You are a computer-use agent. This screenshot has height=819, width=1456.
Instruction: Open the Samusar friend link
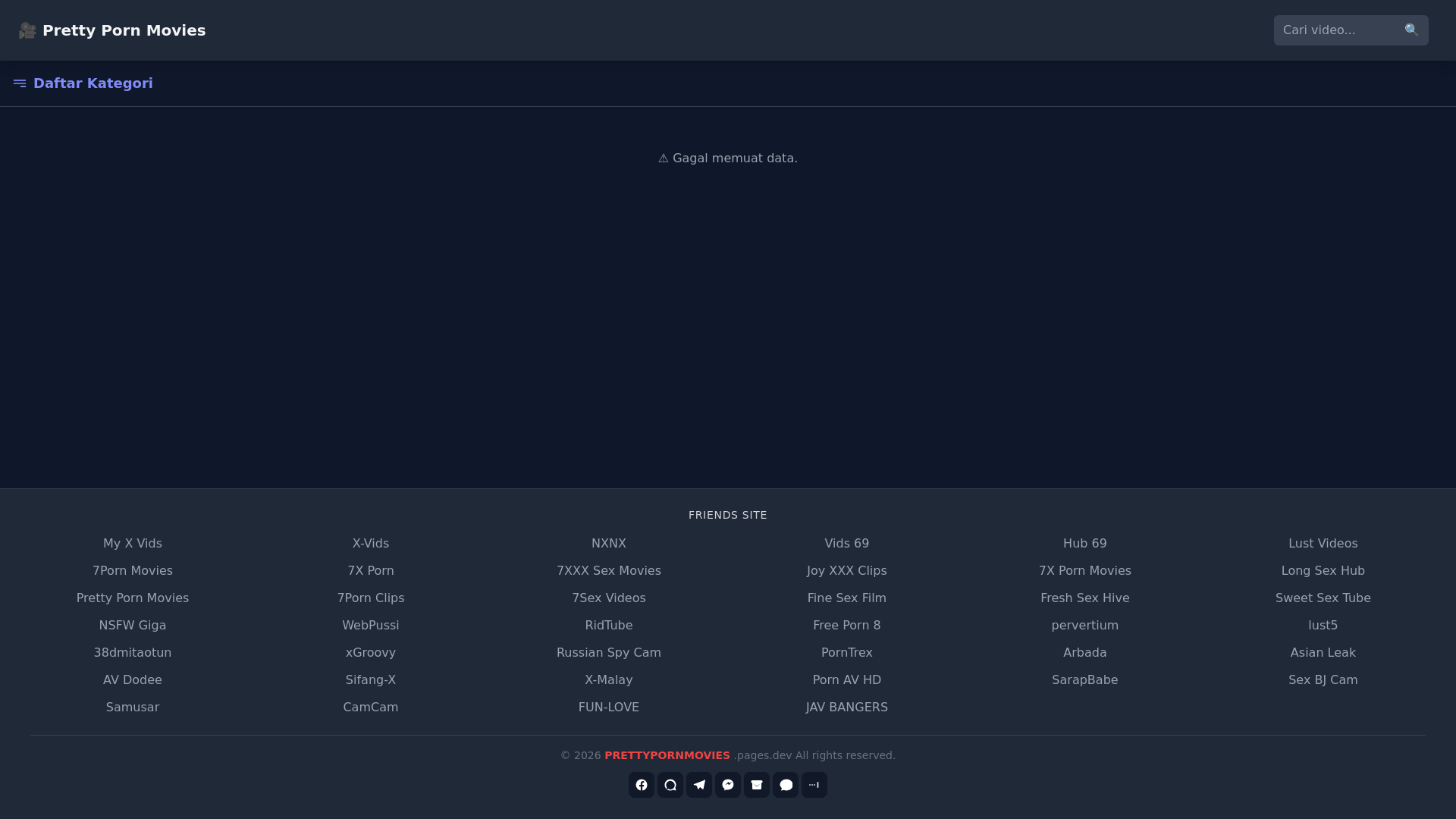coord(133,708)
